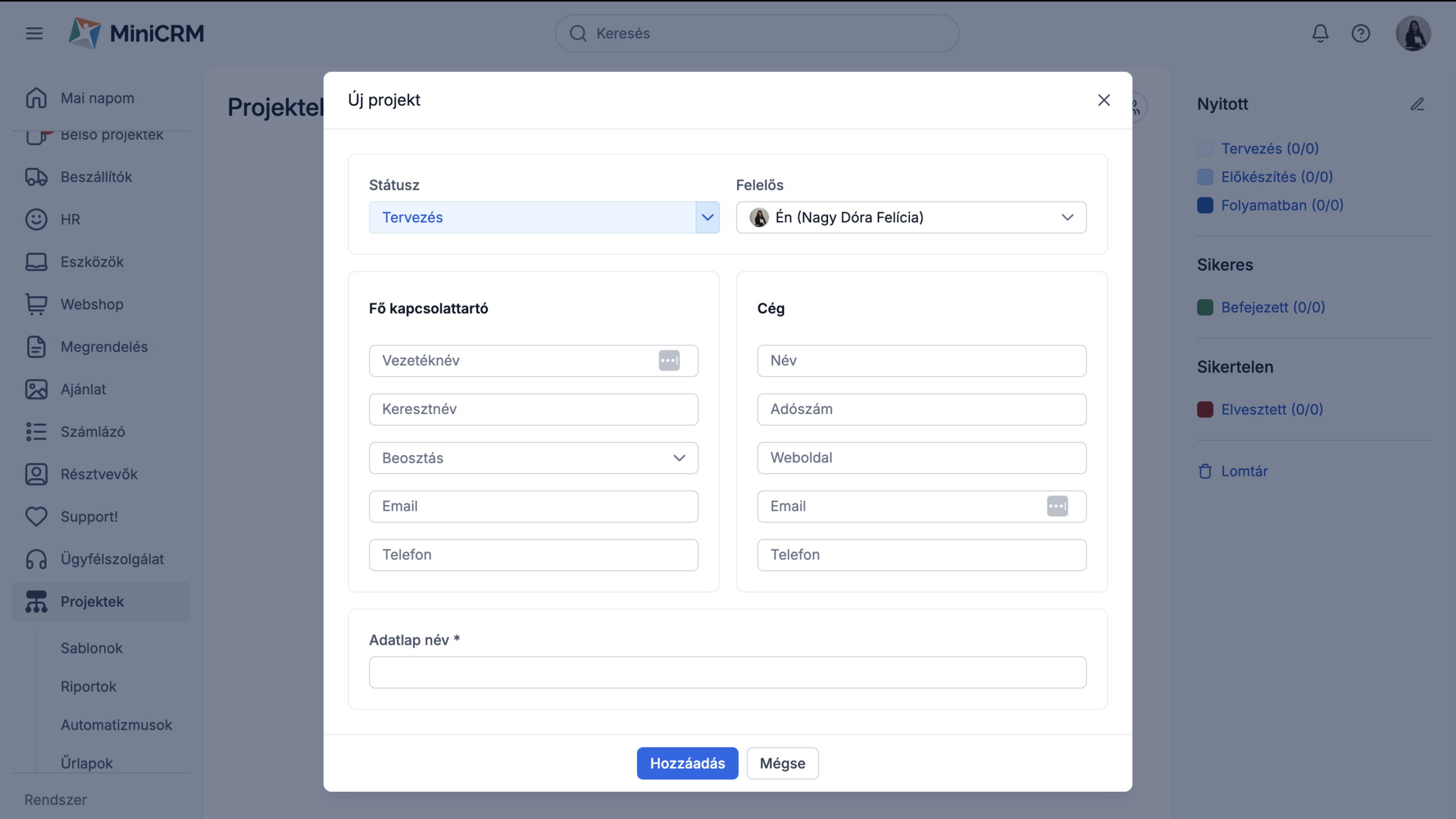Click the help question mark icon

[x=1360, y=34]
